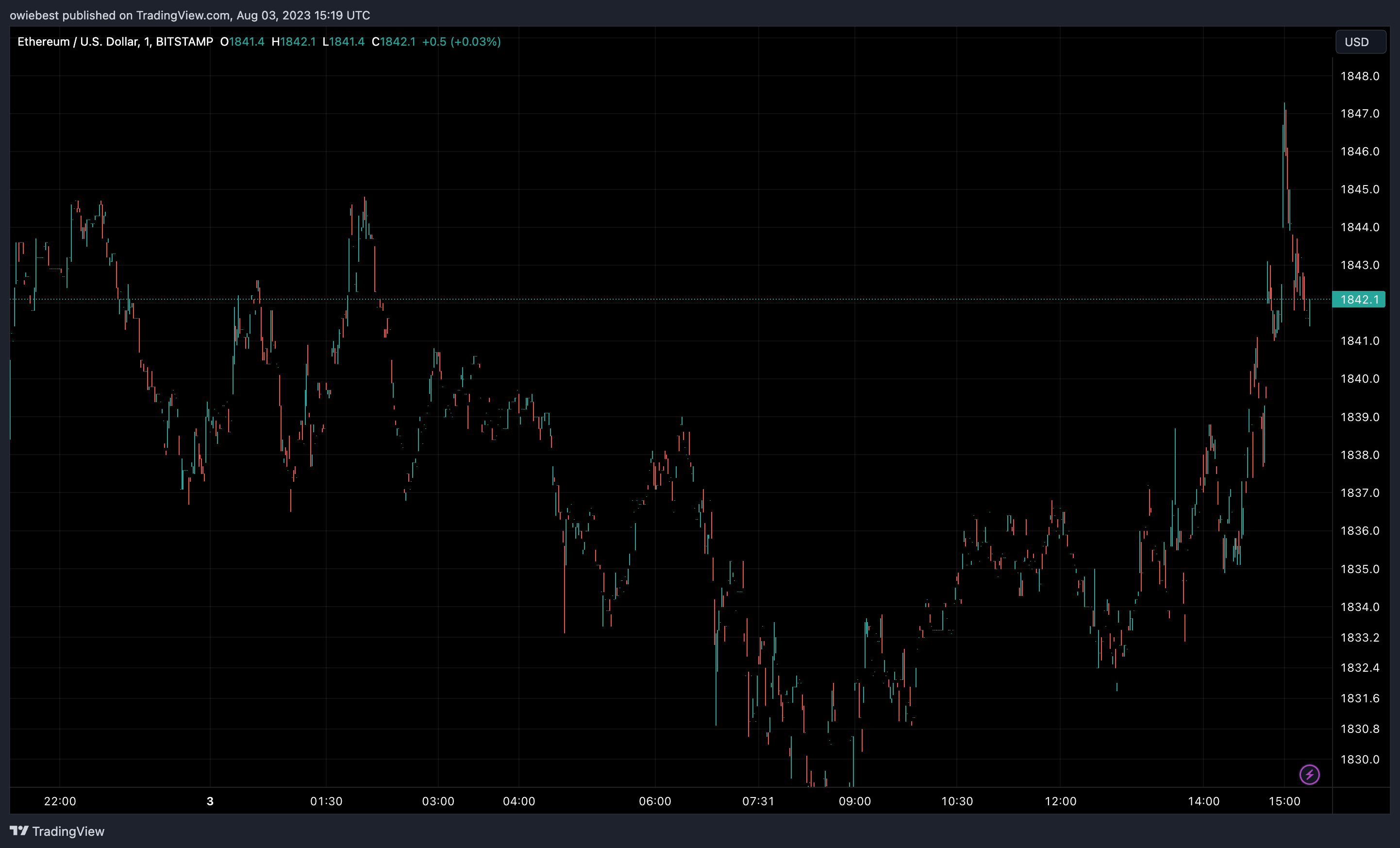The image size is (1400, 848).
Task: Click the 1843.0 price axis label
Action: click(1360, 265)
